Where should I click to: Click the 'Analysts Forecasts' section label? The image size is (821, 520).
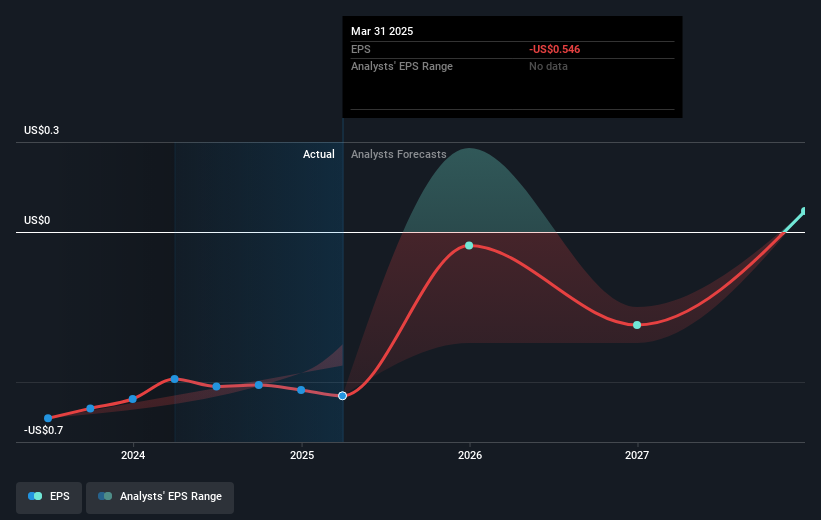click(x=398, y=154)
